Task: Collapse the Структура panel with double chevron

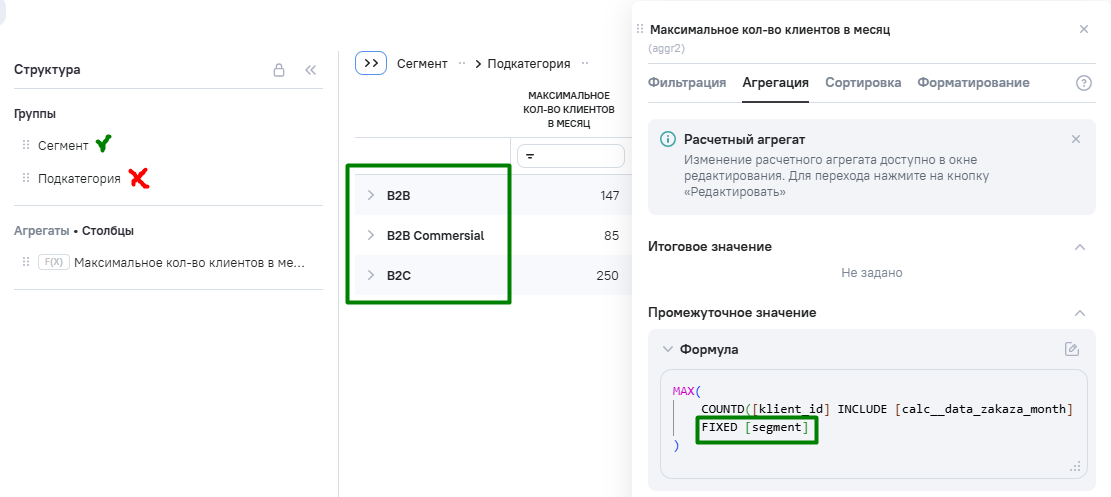Action: point(310,69)
